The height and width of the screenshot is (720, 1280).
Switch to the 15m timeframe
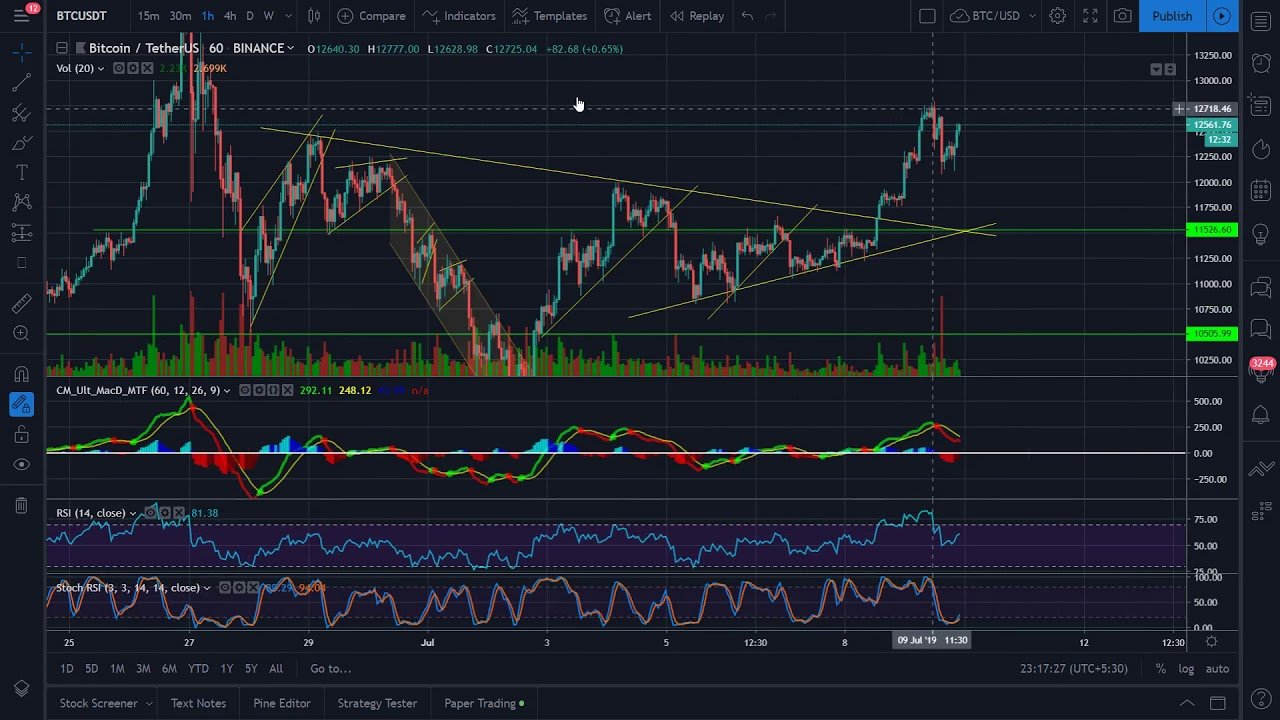[148, 16]
